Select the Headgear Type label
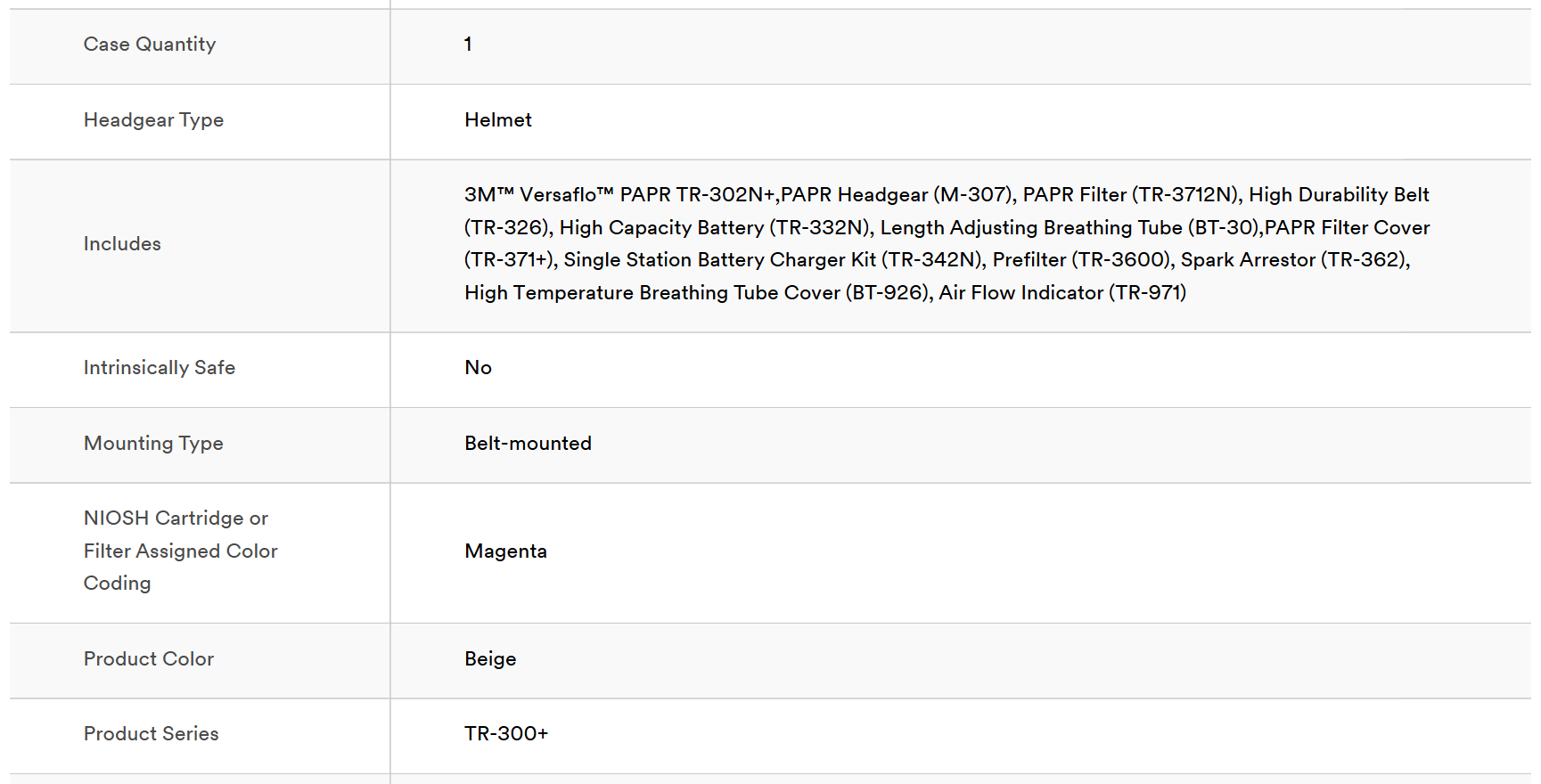1541x784 pixels. pyautogui.click(x=153, y=120)
